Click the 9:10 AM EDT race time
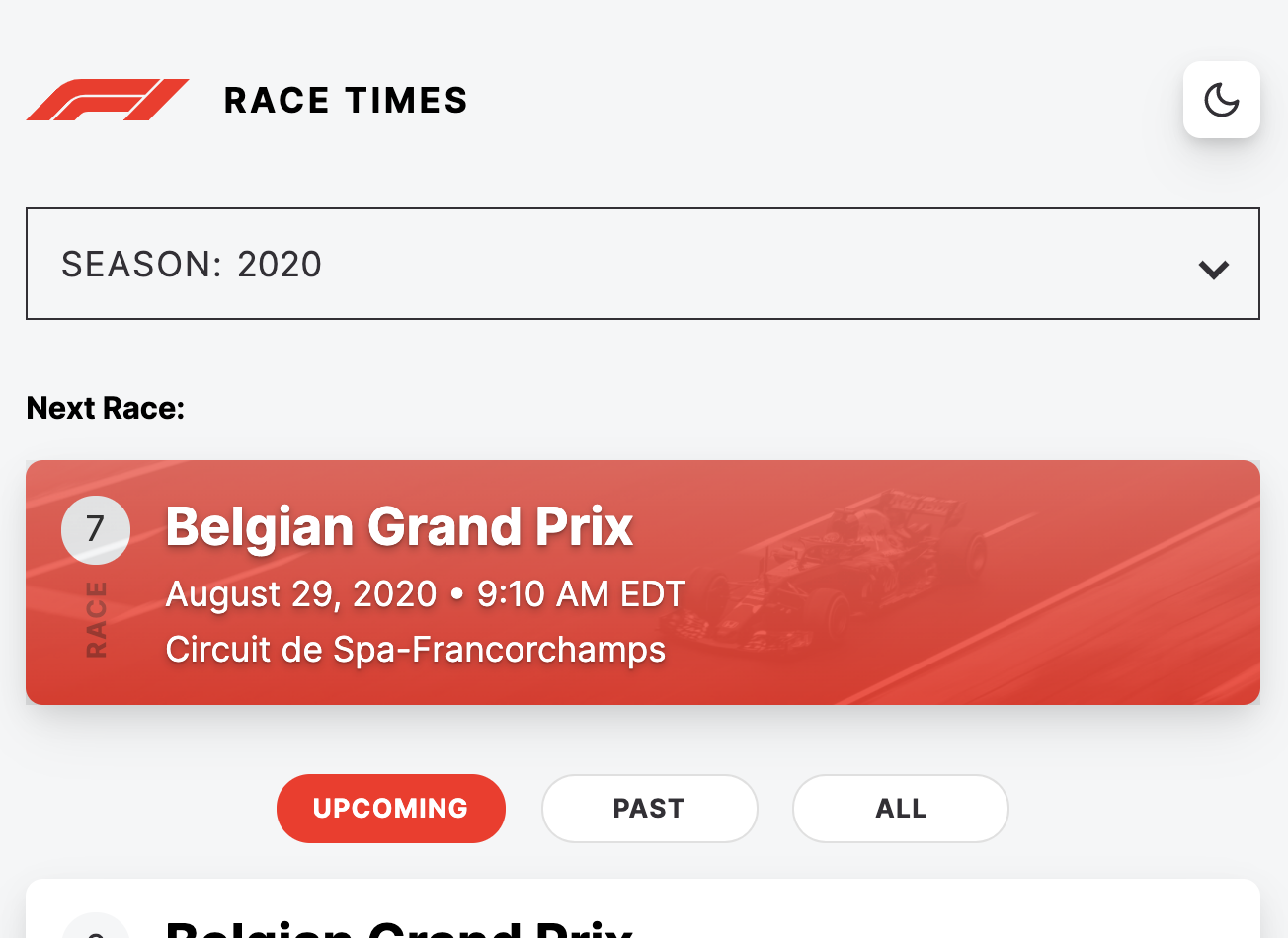1288x938 pixels. pos(581,594)
